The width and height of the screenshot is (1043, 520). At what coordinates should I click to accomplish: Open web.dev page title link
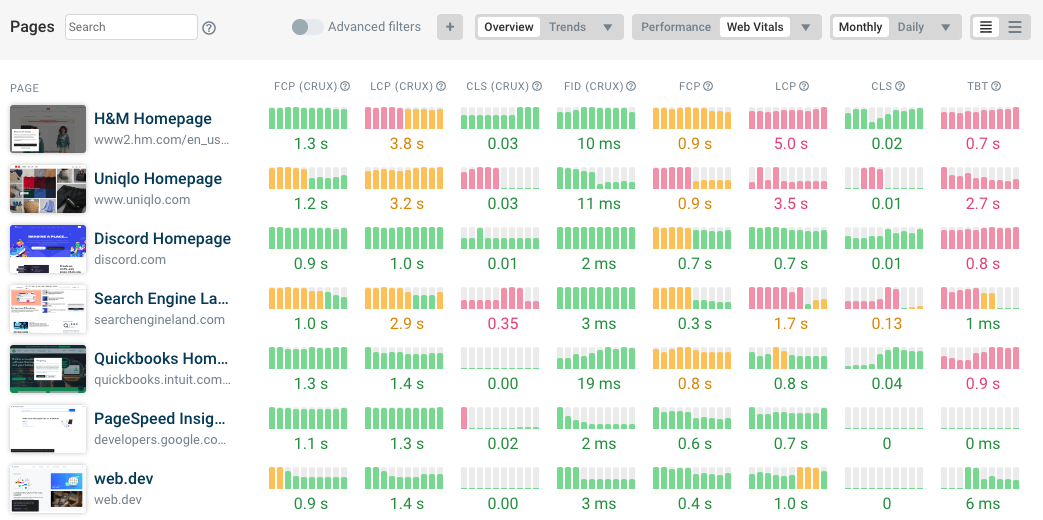click(x=124, y=478)
